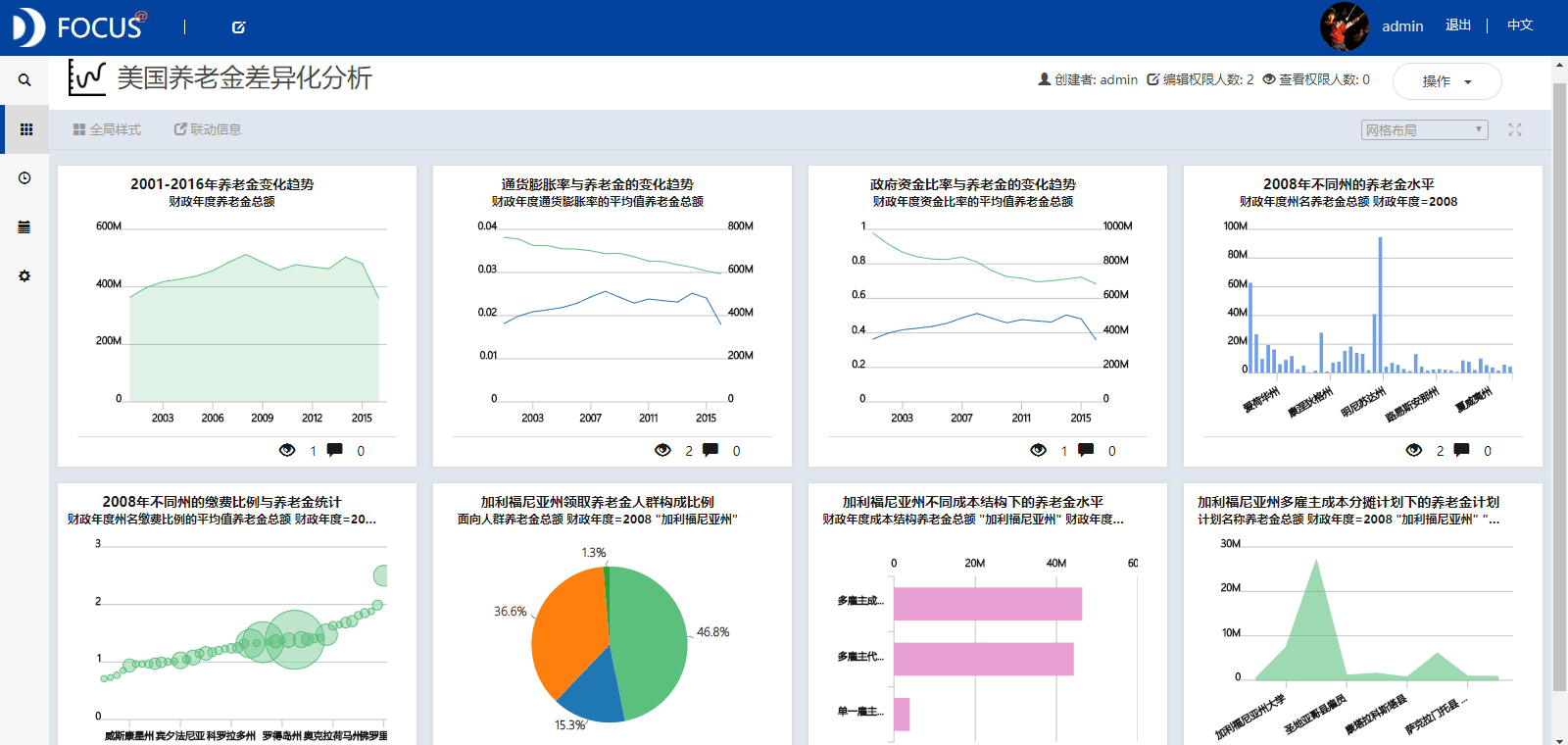Viewport: 1568px width, 745px height.
Task: Click the 多雇主成... pink bar
Action: 988,604
